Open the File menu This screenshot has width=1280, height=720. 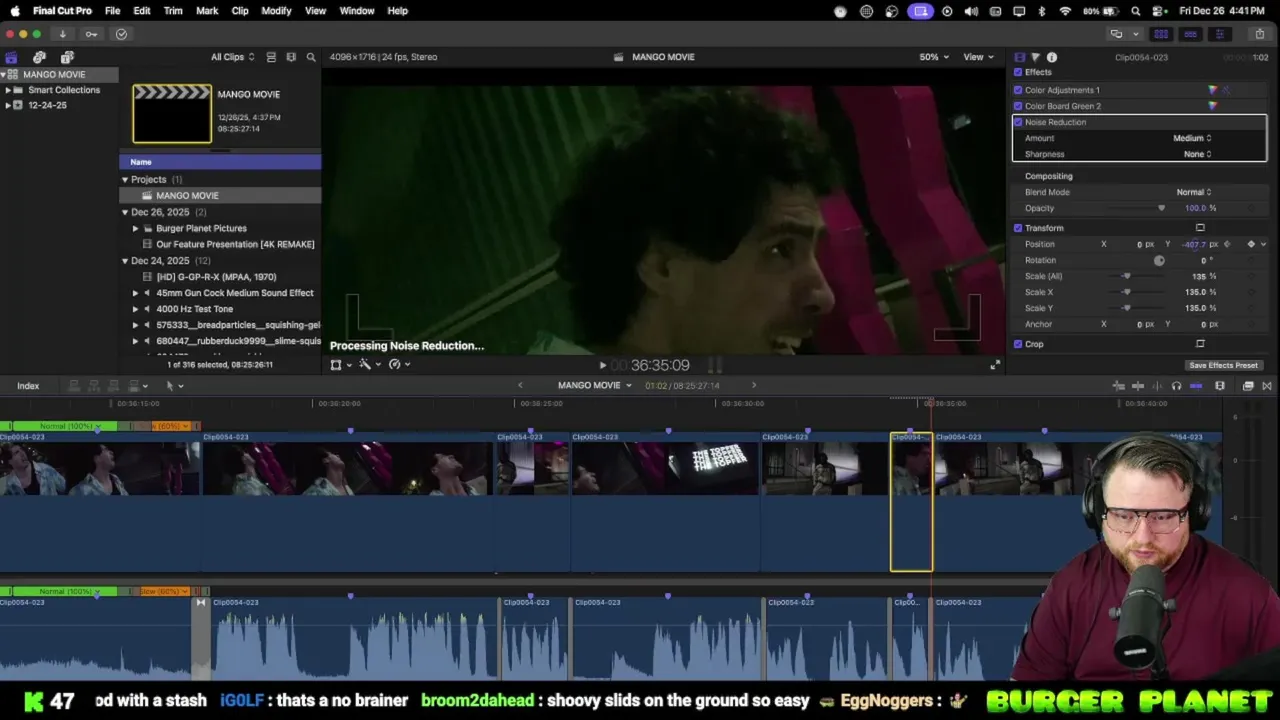pyautogui.click(x=112, y=11)
